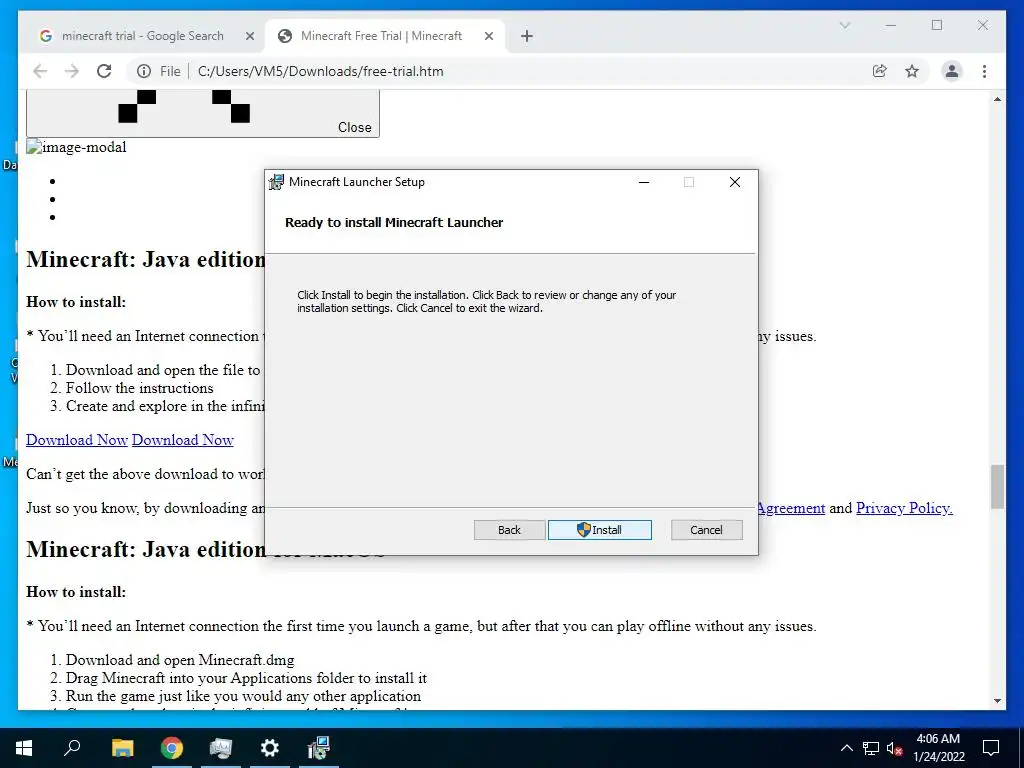Image resolution: width=1024 pixels, height=768 pixels.
Task: Select the Minecraft Free Trial tab
Action: coord(381,36)
